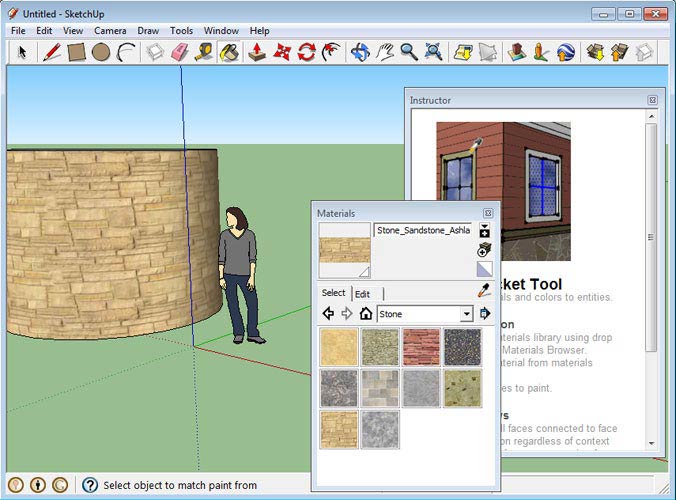The height and width of the screenshot is (500, 676).
Task: Toggle the geo-location status icon
Action: [x=16, y=485]
